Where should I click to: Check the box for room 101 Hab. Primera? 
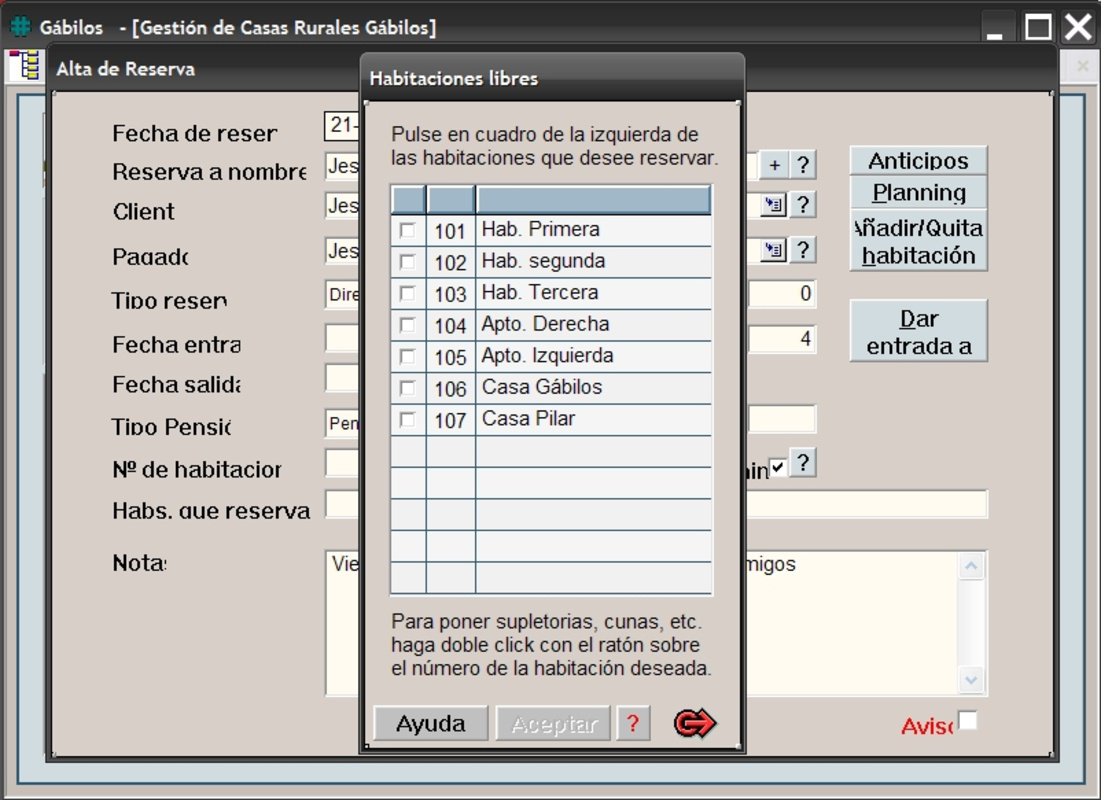click(407, 230)
